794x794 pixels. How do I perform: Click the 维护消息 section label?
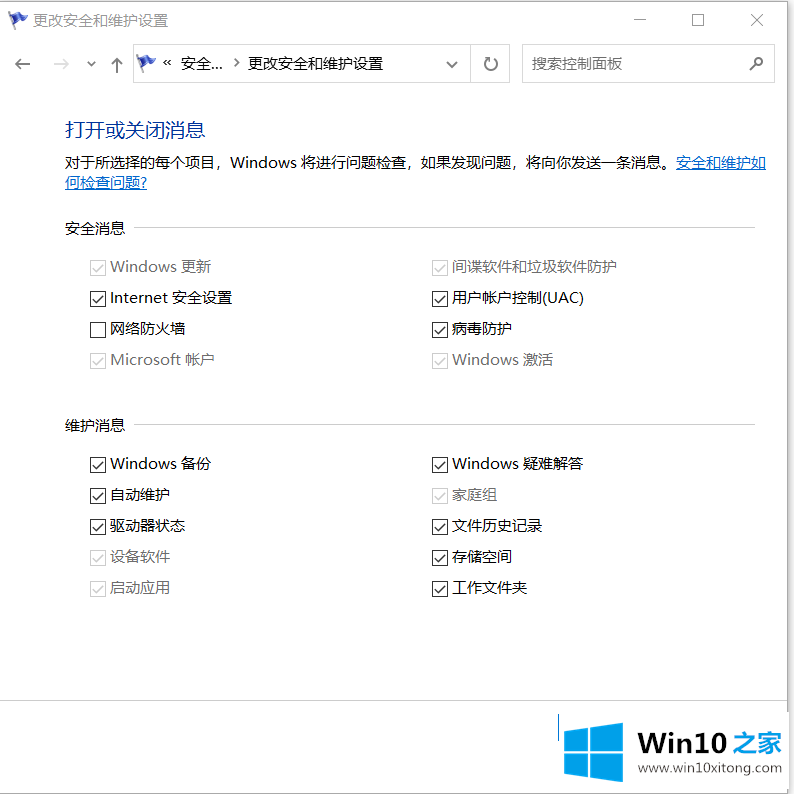click(95, 425)
